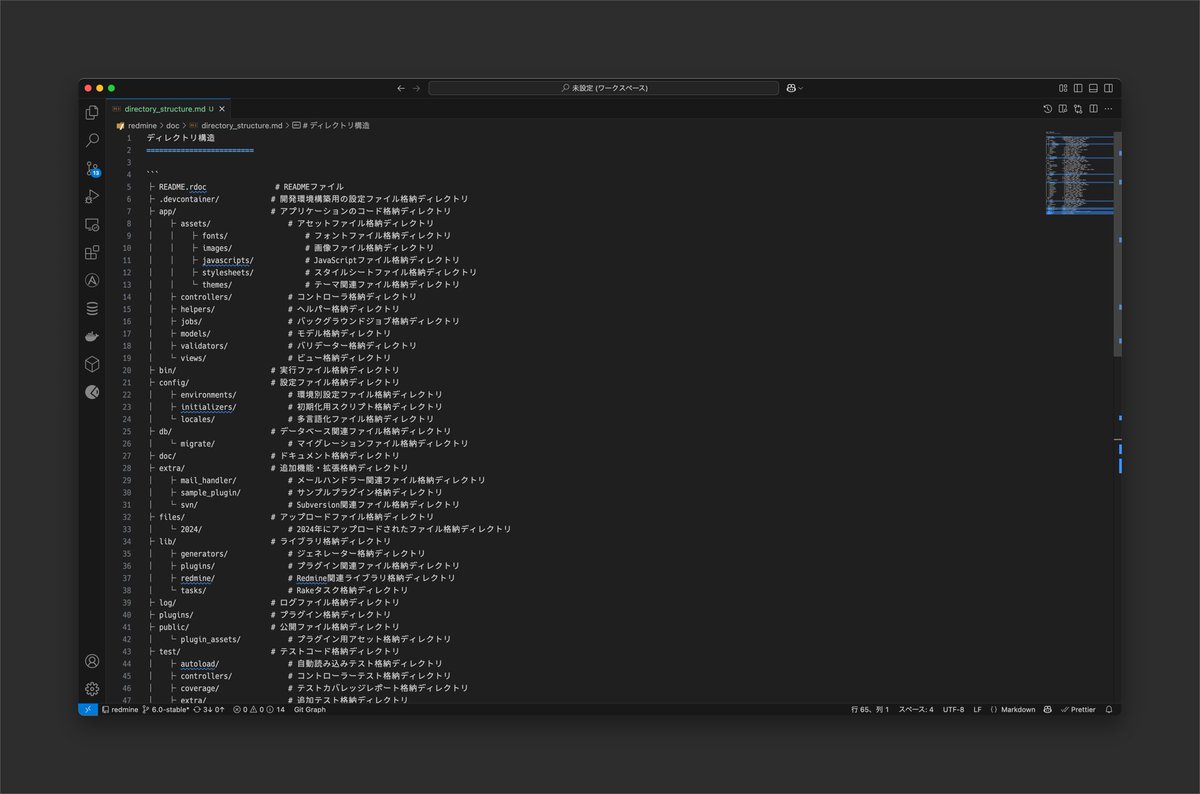Image resolution: width=1200 pixels, height=794 pixels.
Task: Open the Copilot icon in title bar
Action: [791, 88]
